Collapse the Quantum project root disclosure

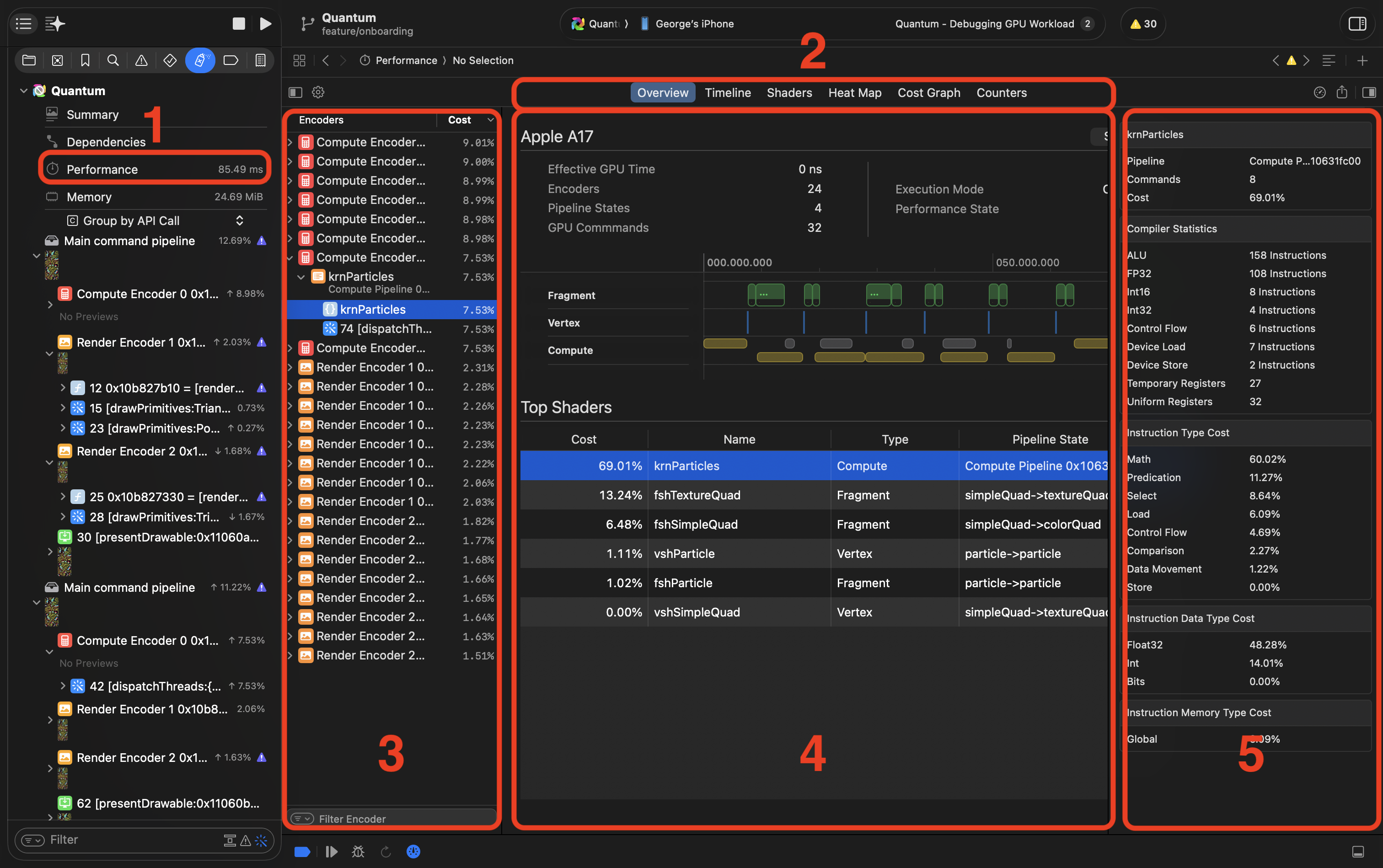point(23,91)
